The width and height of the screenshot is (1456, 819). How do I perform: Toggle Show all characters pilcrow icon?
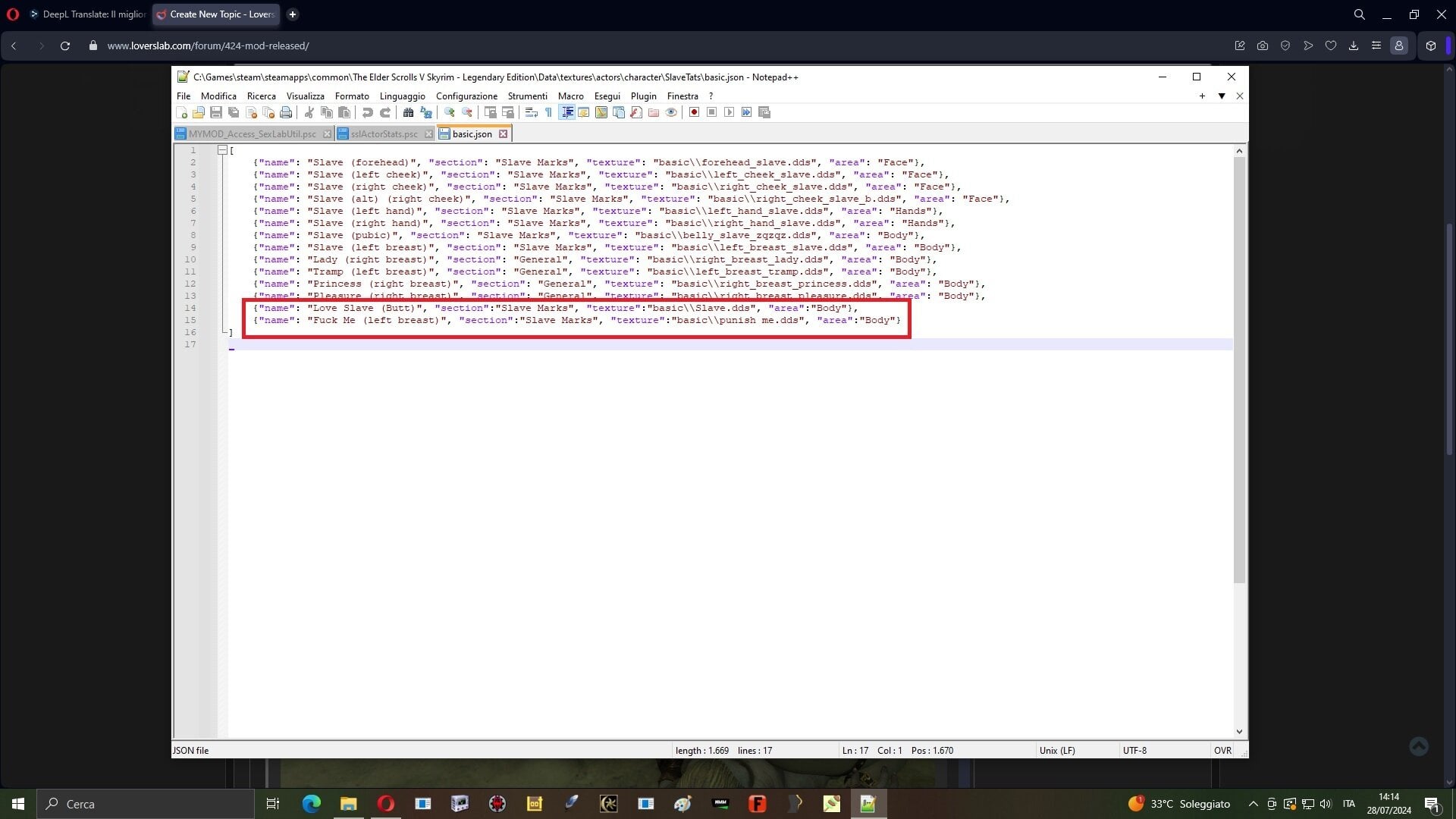tap(548, 112)
